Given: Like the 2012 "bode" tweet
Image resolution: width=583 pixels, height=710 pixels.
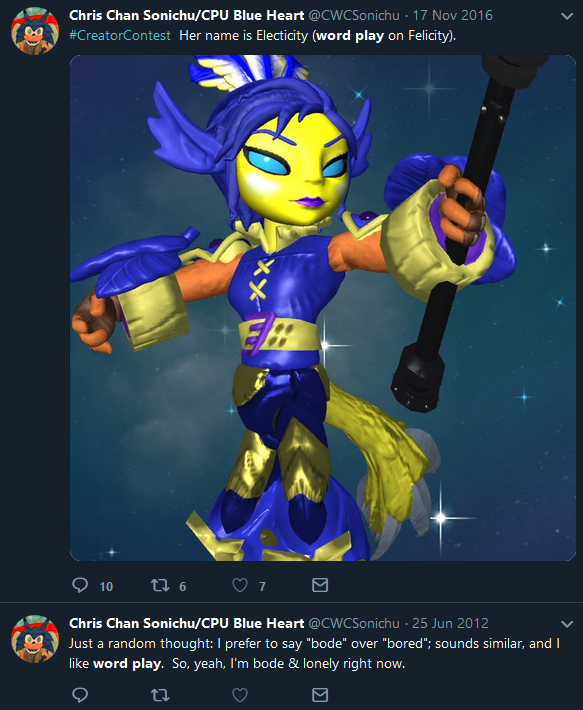Looking at the screenshot, I should pyautogui.click(x=240, y=695).
